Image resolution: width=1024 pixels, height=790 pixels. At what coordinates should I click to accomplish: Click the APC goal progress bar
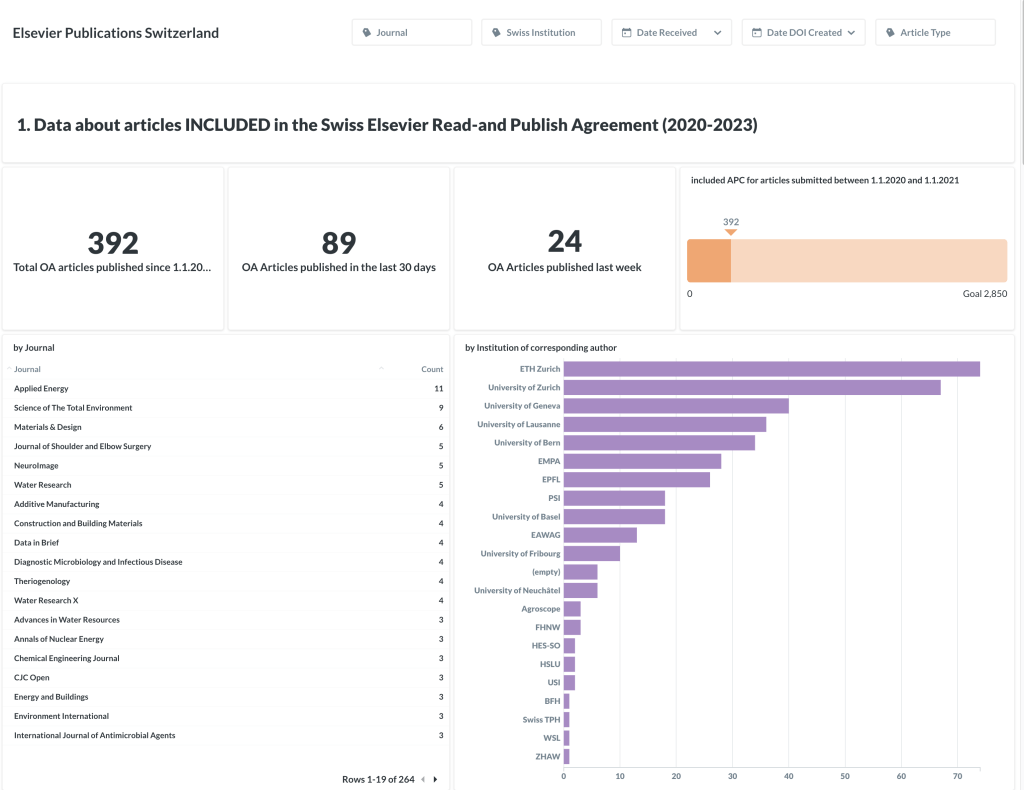846,261
